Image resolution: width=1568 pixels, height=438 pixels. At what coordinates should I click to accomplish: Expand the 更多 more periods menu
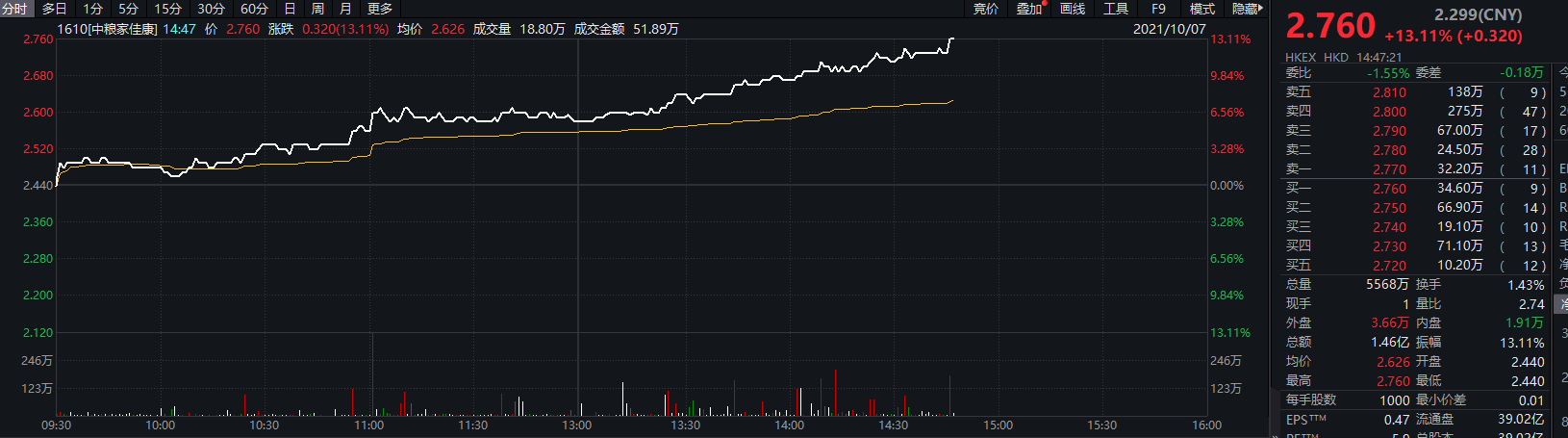(380, 9)
